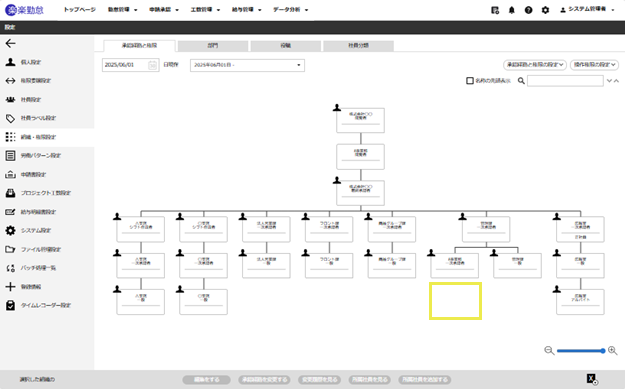Open notifications with the bell icon
The image size is (625, 389).
click(512, 10)
